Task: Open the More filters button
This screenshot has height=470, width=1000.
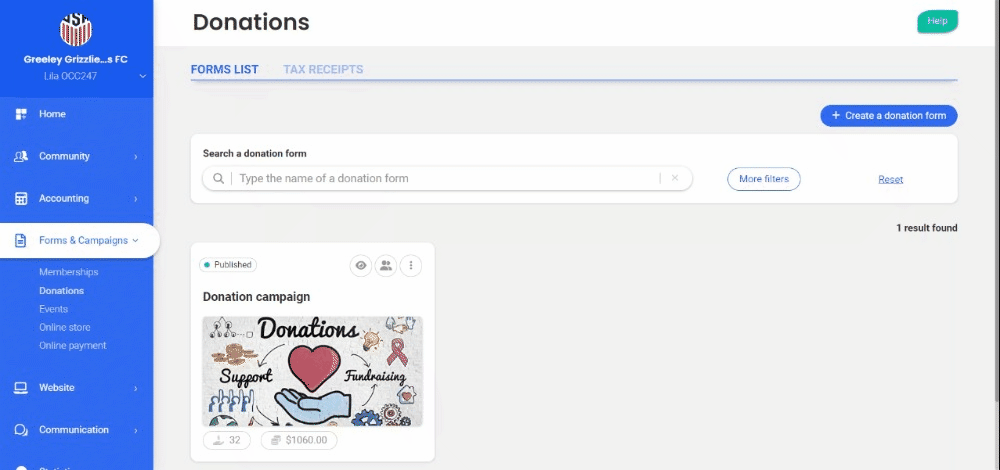Action: [x=764, y=179]
